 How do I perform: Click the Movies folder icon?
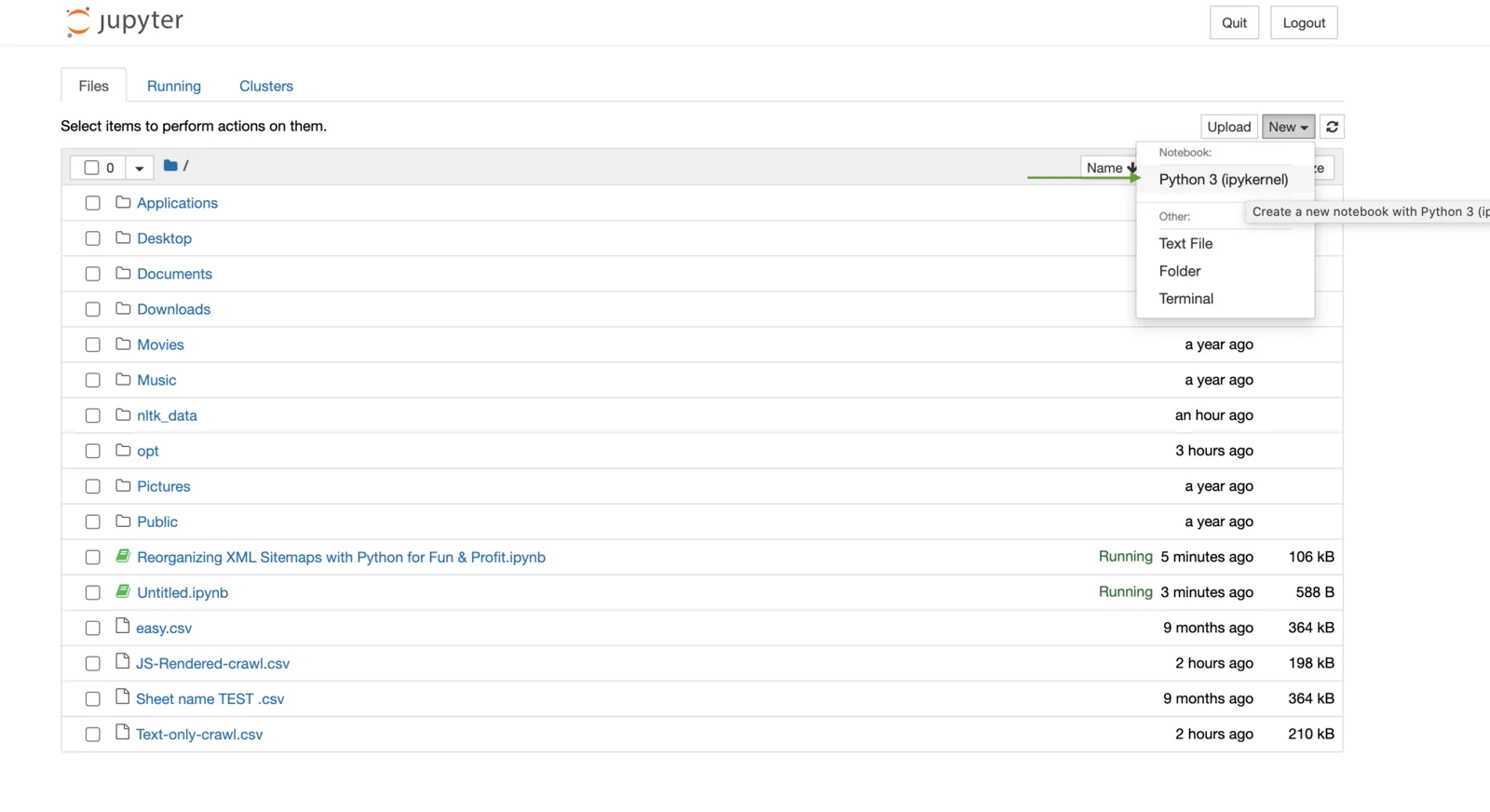[123, 344]
